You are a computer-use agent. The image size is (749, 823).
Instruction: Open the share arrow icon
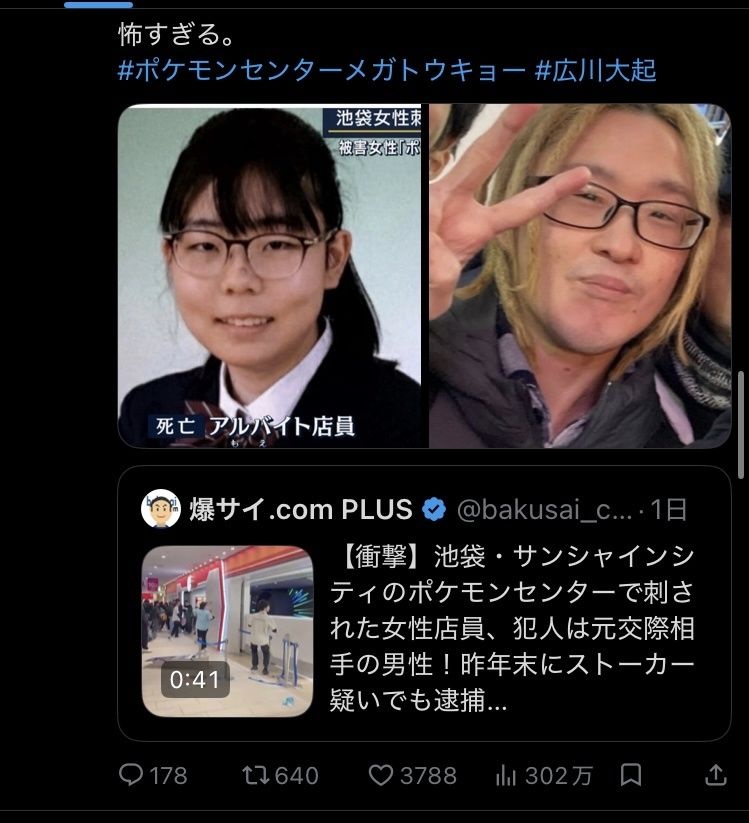pyautogui.click(x=716, y=775)
